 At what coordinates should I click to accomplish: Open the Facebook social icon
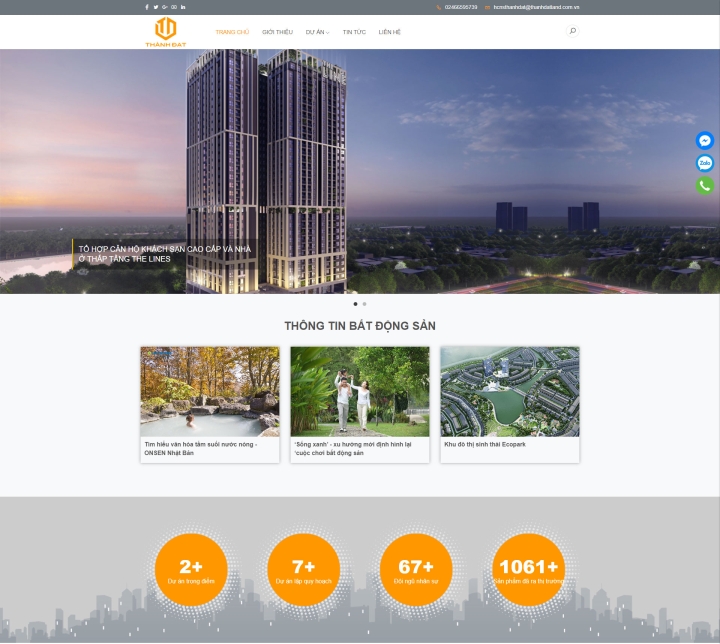(x=147, y=7)
